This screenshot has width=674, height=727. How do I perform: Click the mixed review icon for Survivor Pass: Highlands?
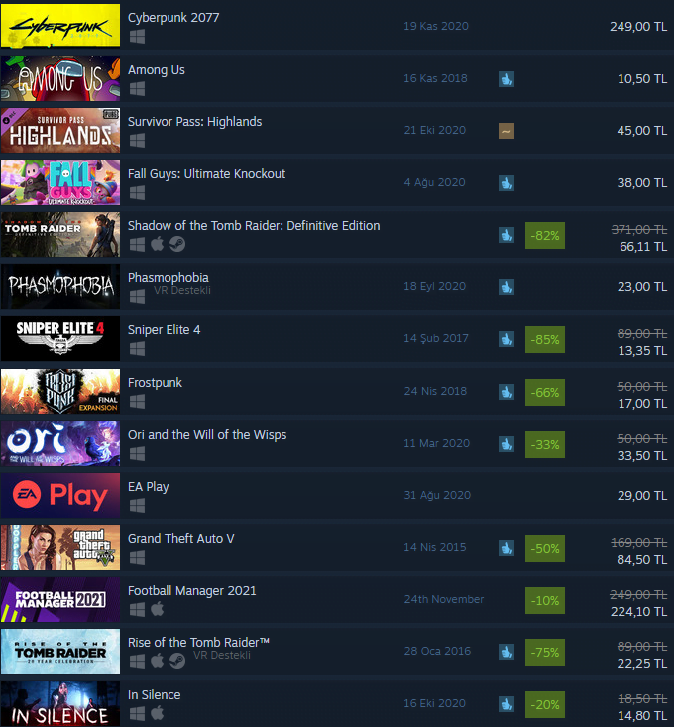(506, 131)
